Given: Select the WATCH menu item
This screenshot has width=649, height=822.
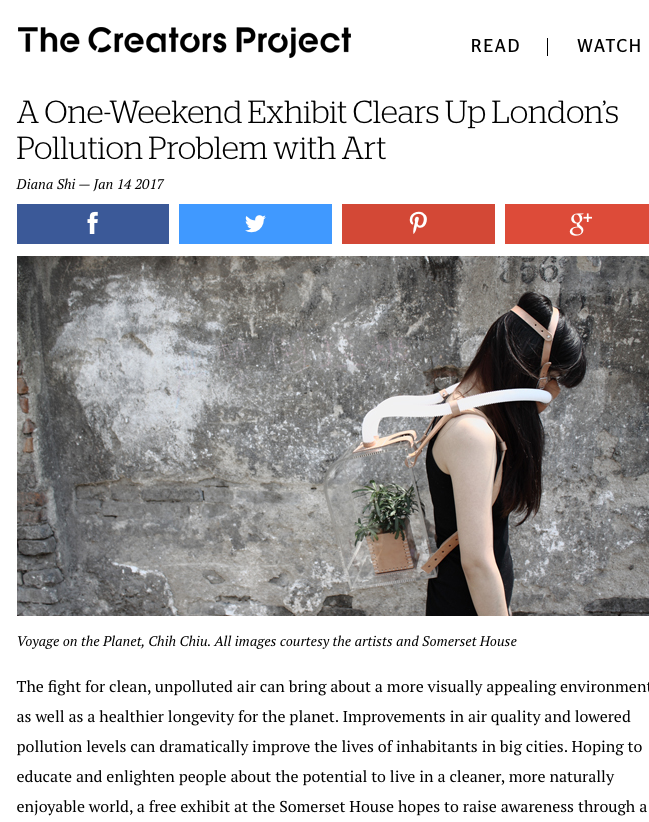Looking at the screenshot, I should [609, 46].
